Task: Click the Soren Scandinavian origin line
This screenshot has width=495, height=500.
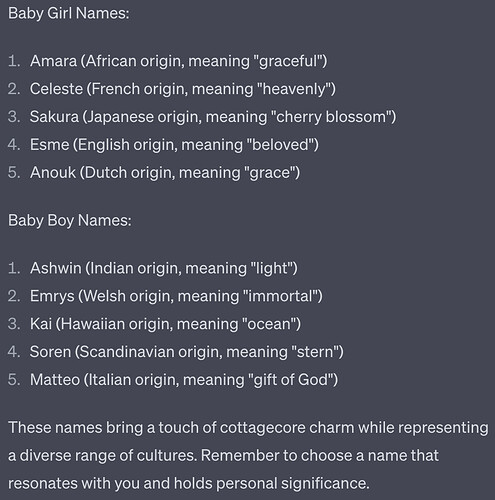Action: tap(187, 352)
